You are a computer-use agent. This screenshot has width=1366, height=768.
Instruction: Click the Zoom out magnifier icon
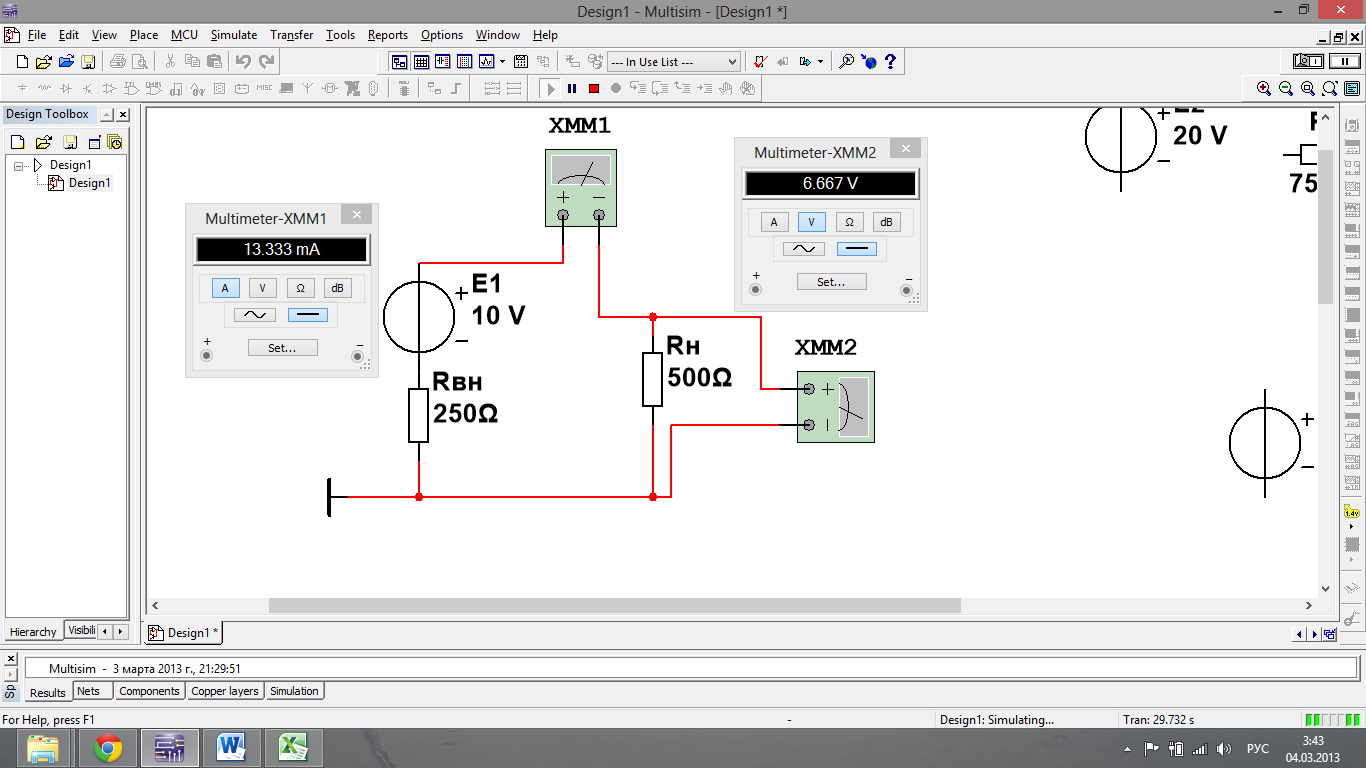click(1286, 88)
